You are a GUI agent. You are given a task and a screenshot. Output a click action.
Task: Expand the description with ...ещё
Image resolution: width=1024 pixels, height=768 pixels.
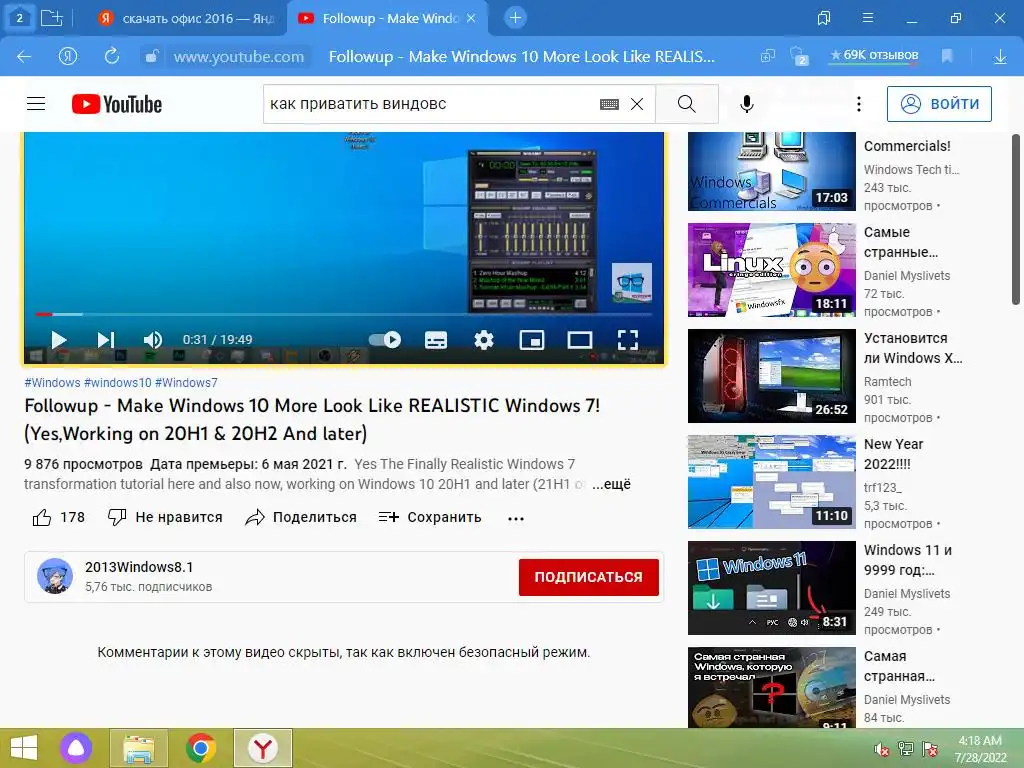pyautogui.click(x=611, y=485)
